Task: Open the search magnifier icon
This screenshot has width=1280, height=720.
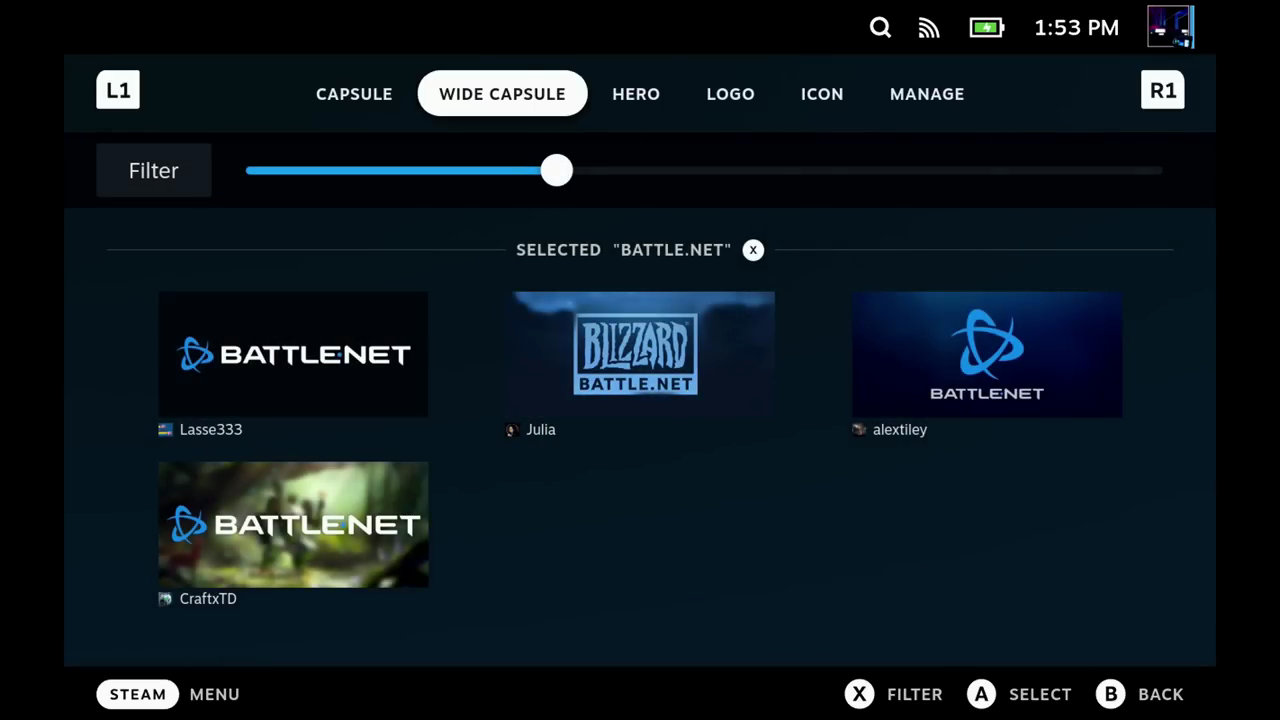Action: (x=880, y=28)
